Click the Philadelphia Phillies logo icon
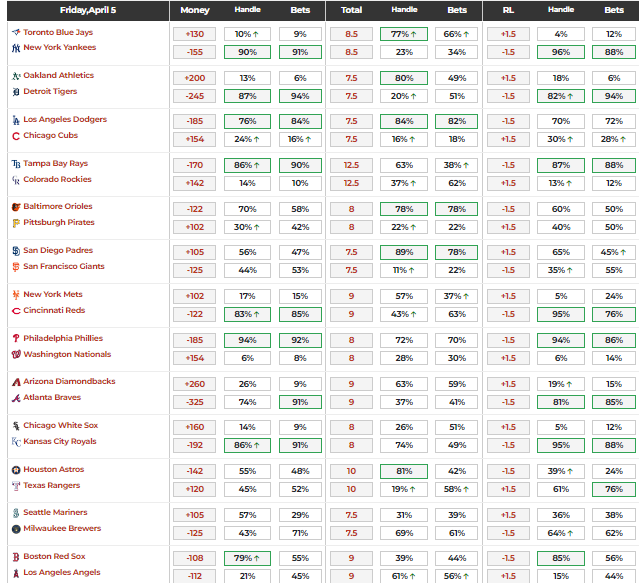Image resolution: width=644 pixels, height=583 pixels. [x=16, y=338]
